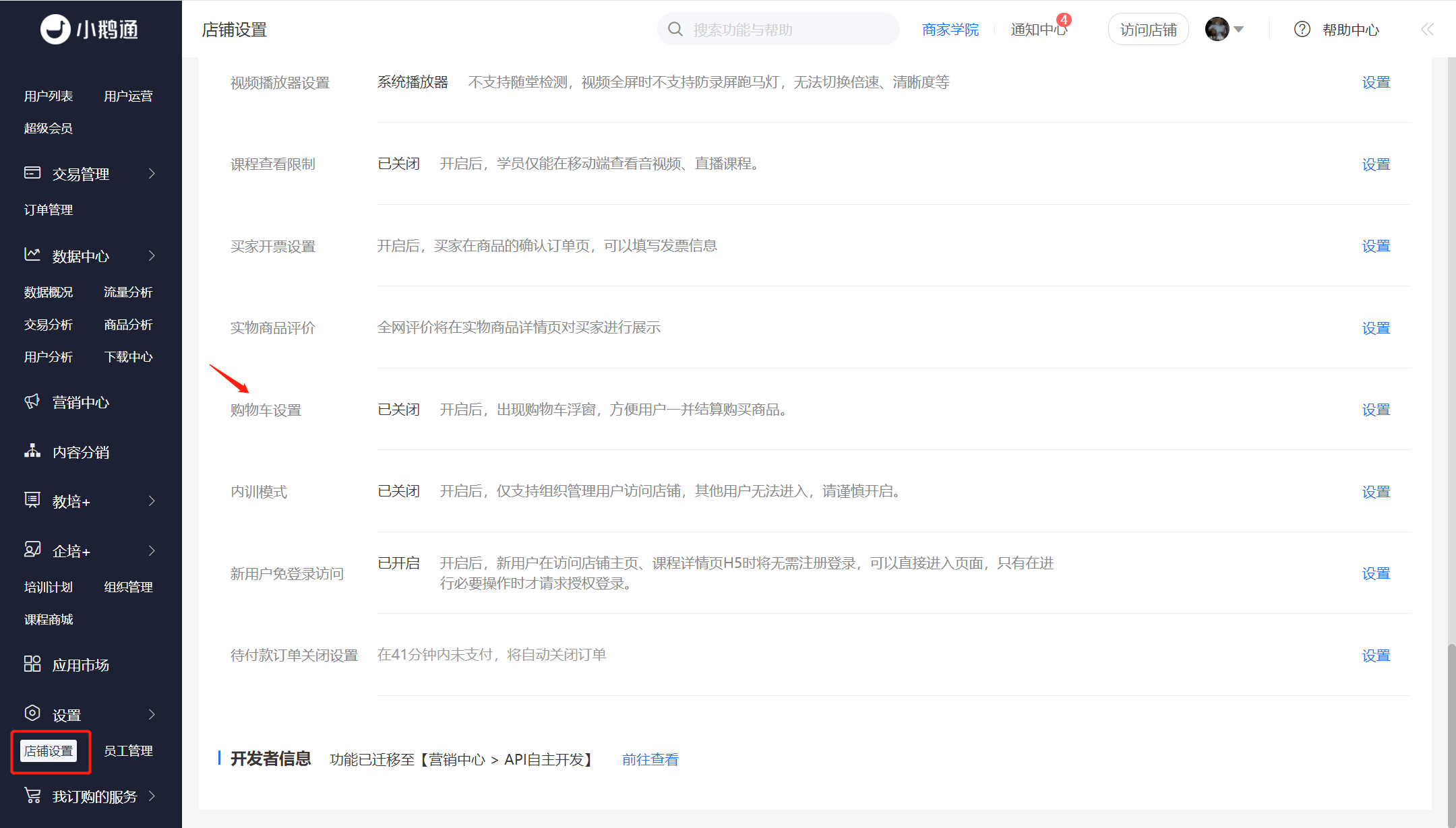This screenshot has height=828, width=1456.
Task: Click 设置 for 课程查看限制
Action: coord(1376,164)
